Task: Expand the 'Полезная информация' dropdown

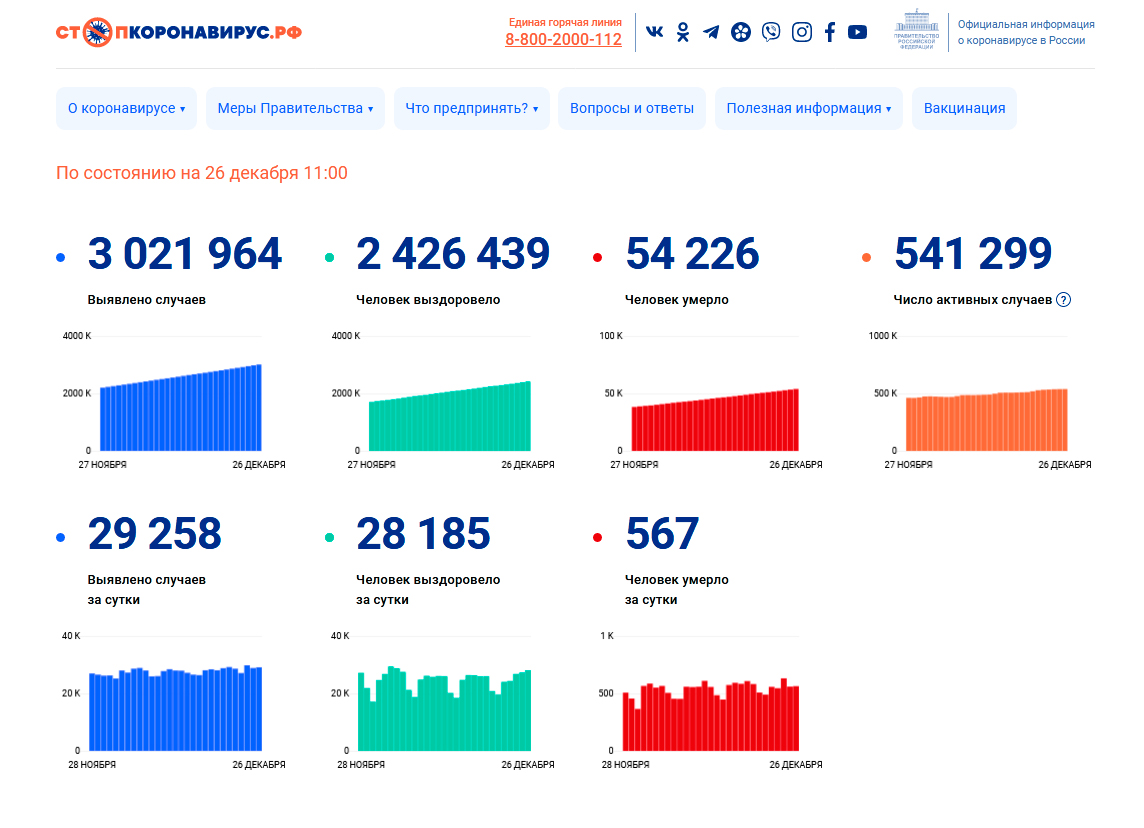Action: click(808, 108)
